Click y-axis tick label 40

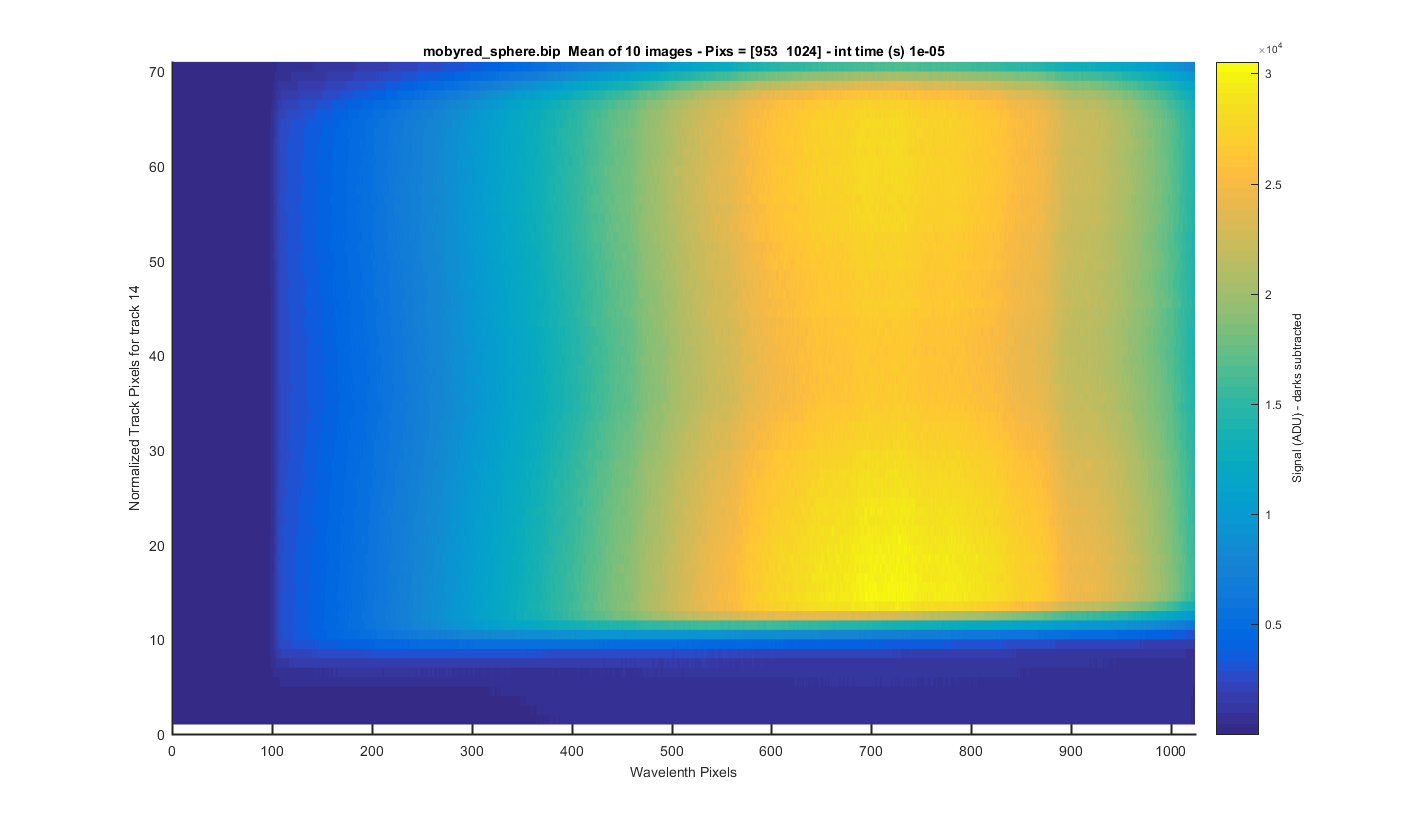coord(157,356)
